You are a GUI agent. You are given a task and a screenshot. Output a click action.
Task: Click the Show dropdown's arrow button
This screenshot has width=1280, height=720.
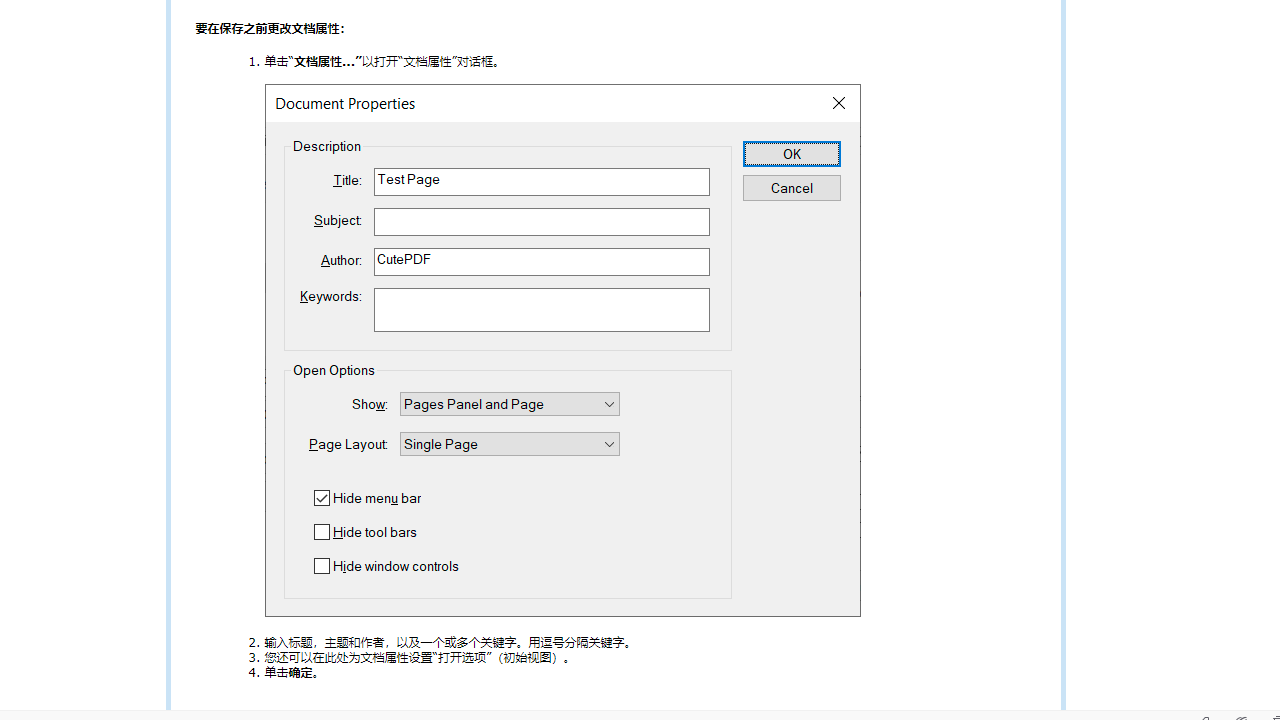pyautogui.click(x=610, y=404)
